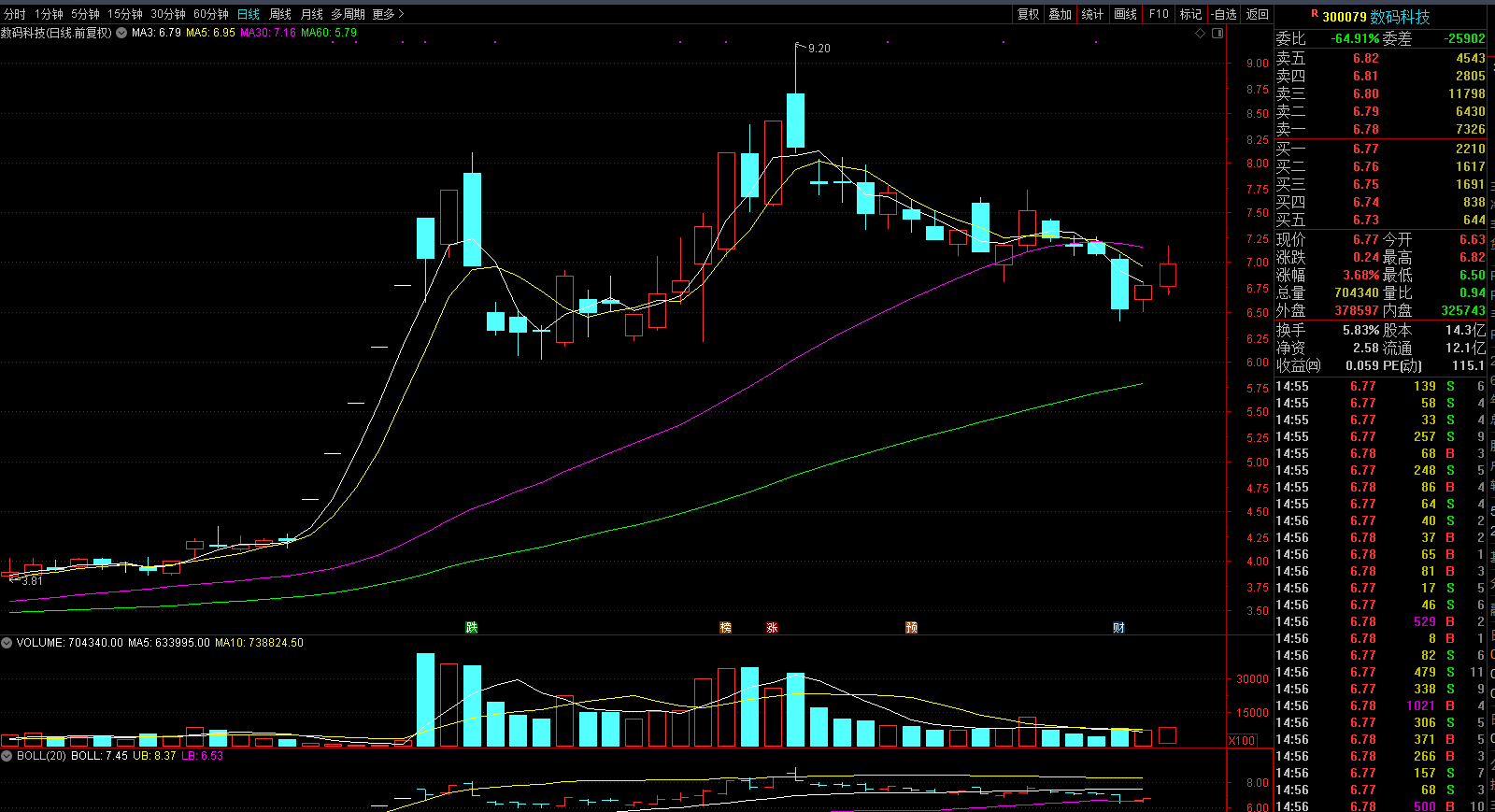Select the 5分钟 period tab
Screen dimensions: 1495x812
pos(85,14)
